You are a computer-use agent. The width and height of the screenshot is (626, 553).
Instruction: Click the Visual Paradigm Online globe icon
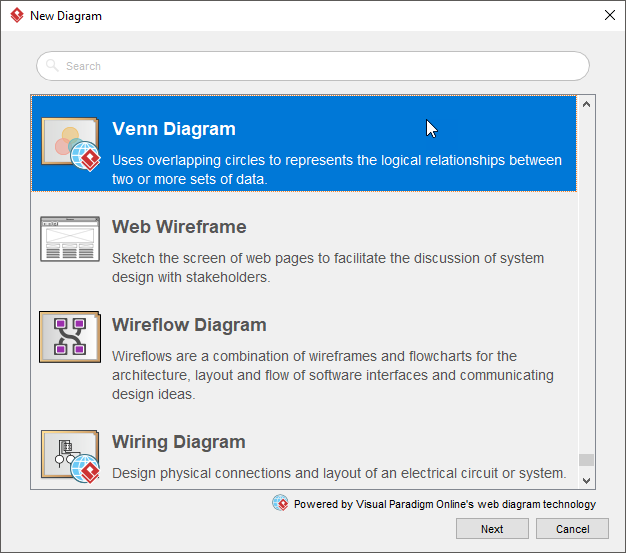[x=280, y=503]
